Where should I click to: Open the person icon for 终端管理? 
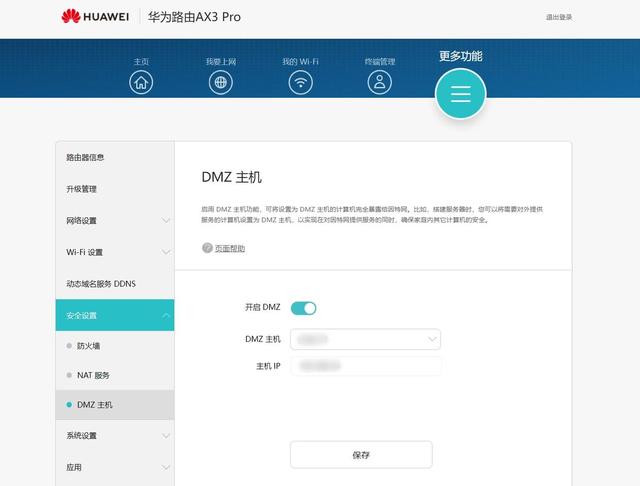tap(380, 82)
